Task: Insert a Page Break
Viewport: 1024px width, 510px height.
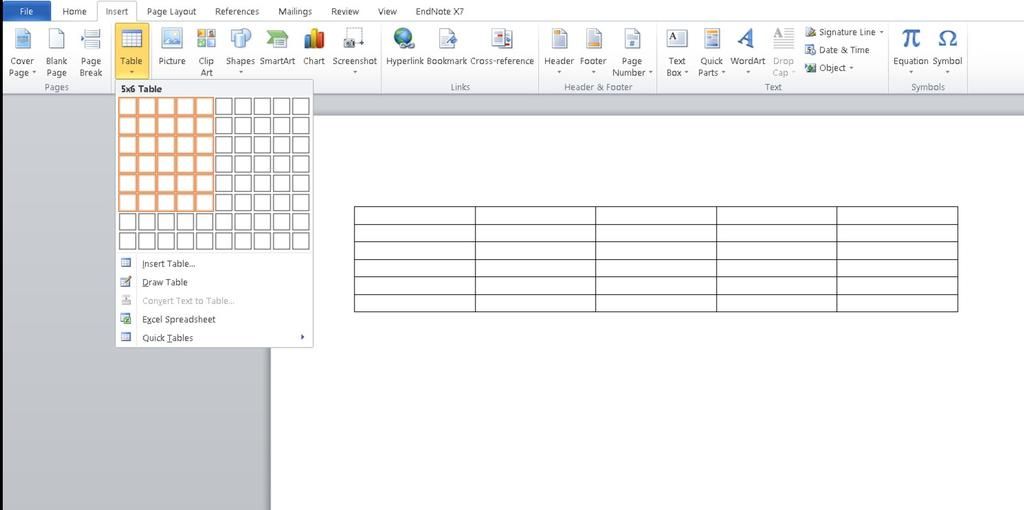Action: [91, 54]
